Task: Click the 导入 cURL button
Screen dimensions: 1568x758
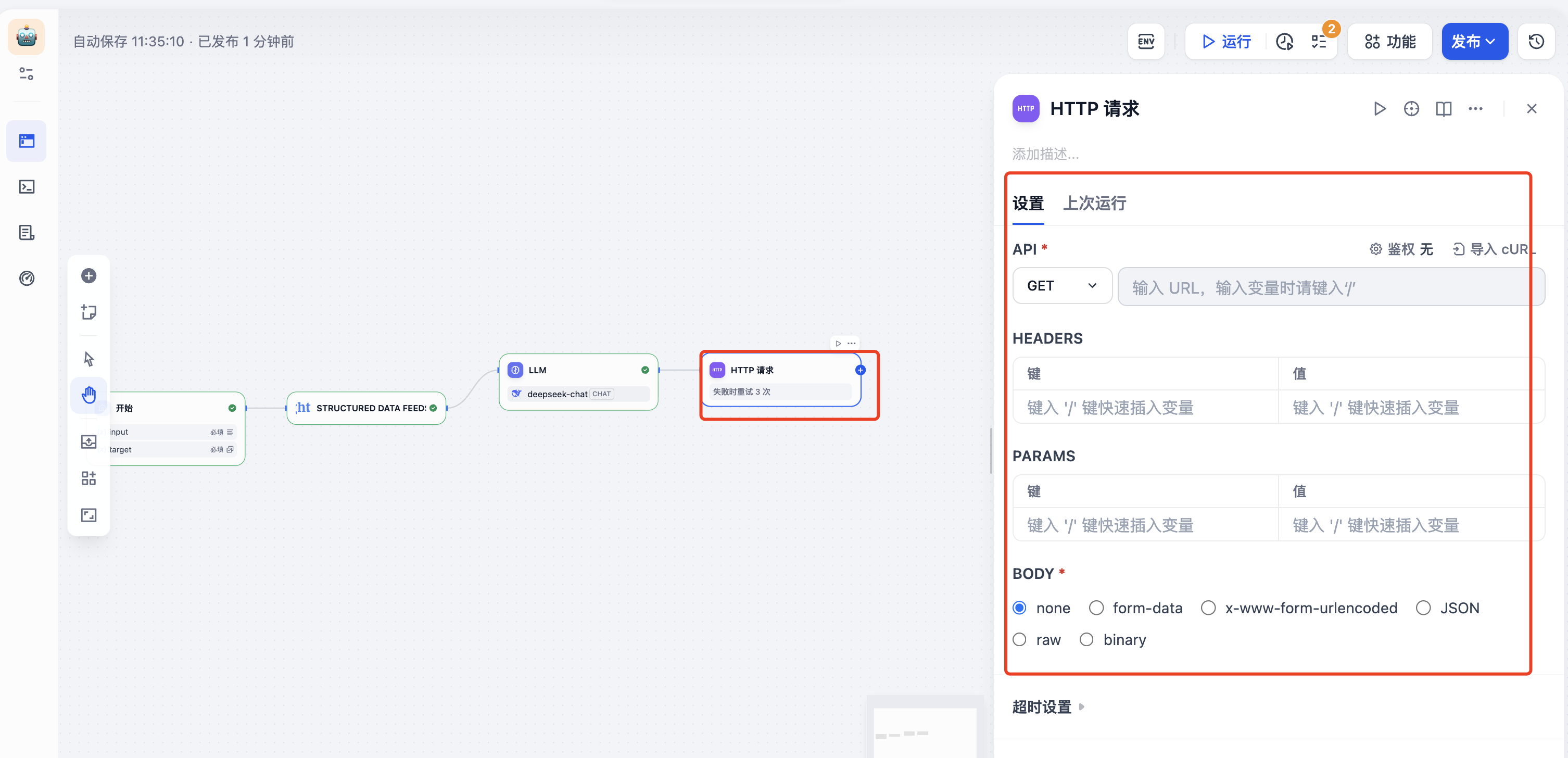Action: (1493, 249)
